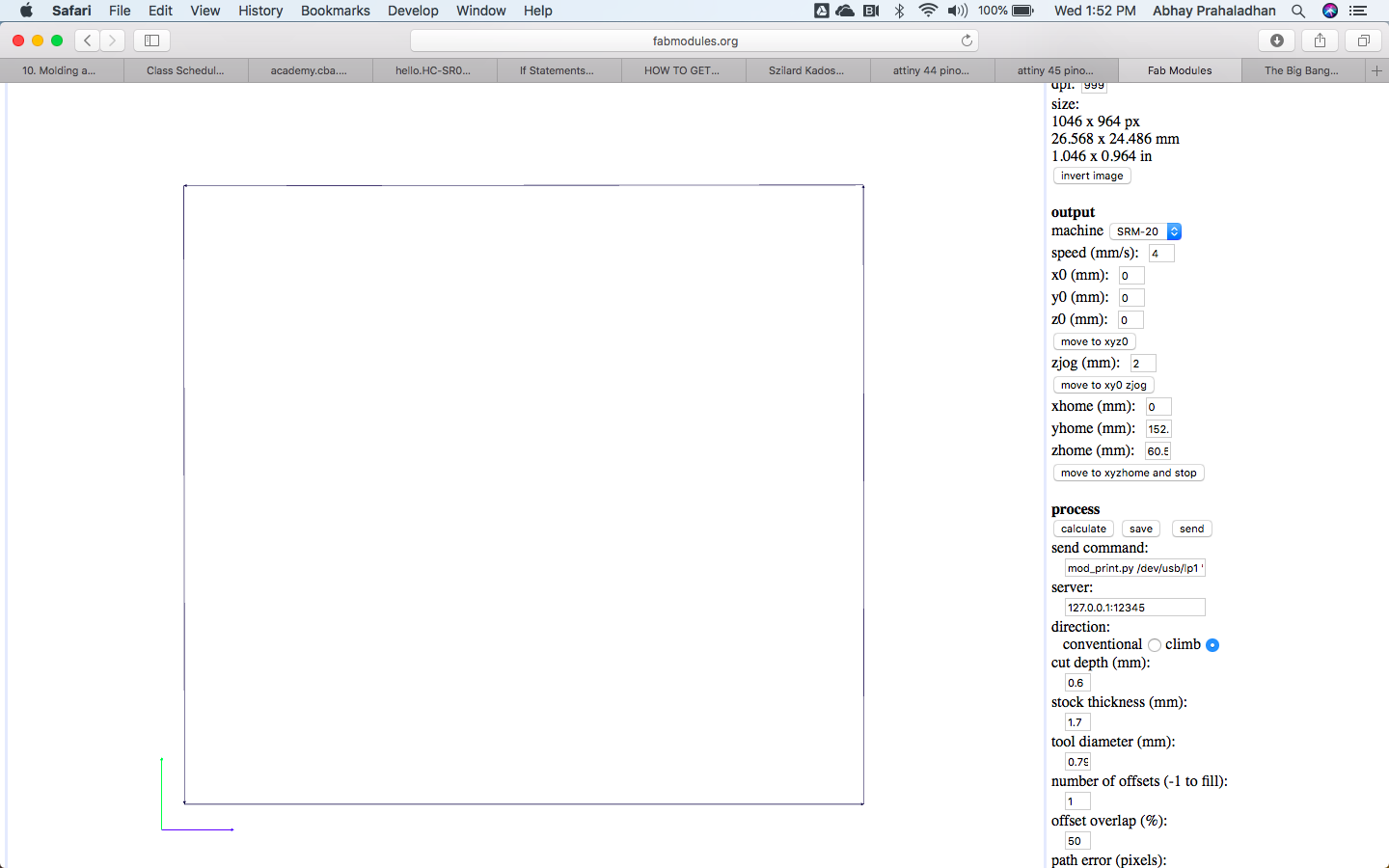
Task: Open the Safari downloads icon
Action: 1277,41
